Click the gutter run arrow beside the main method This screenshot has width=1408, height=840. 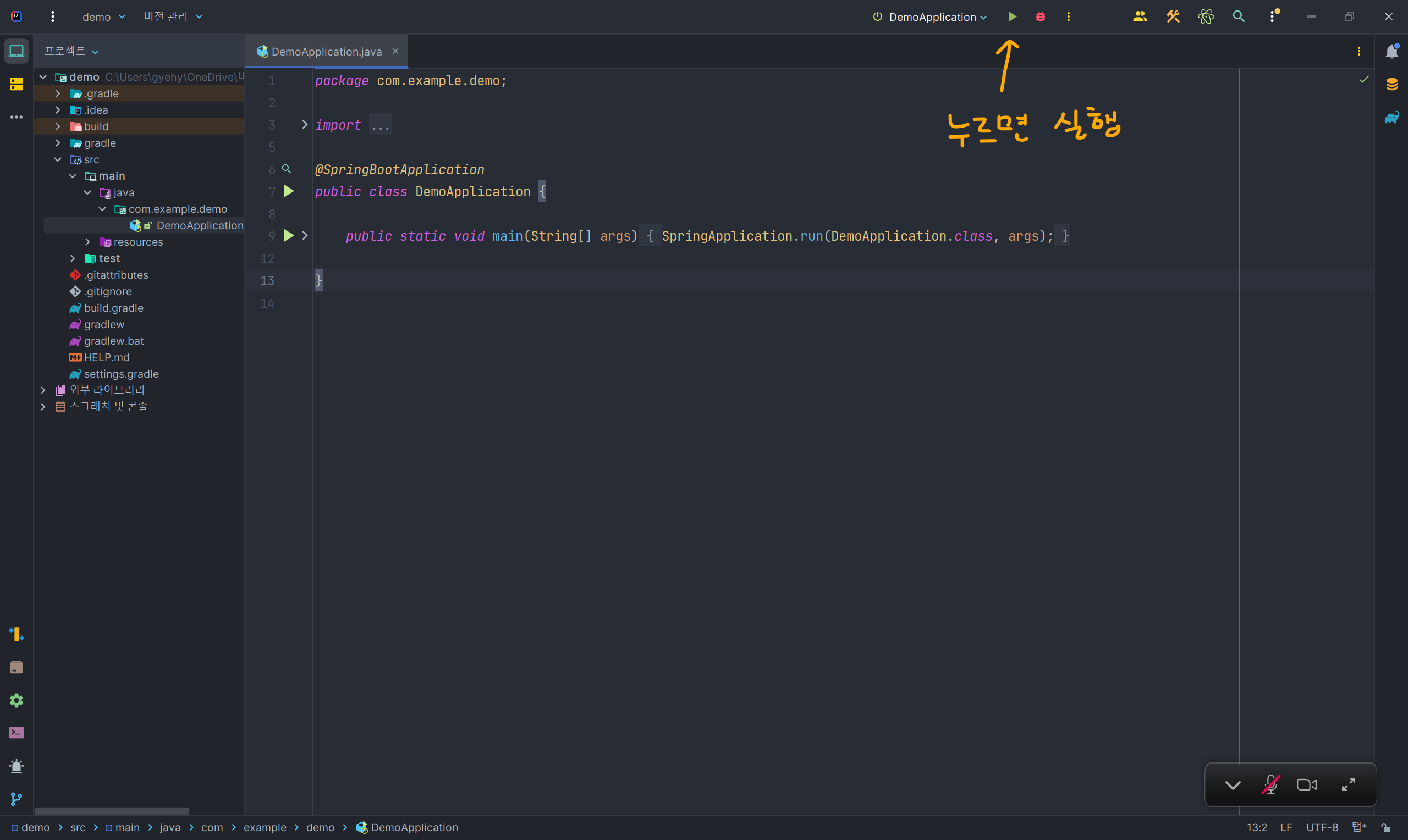[289, 235]
